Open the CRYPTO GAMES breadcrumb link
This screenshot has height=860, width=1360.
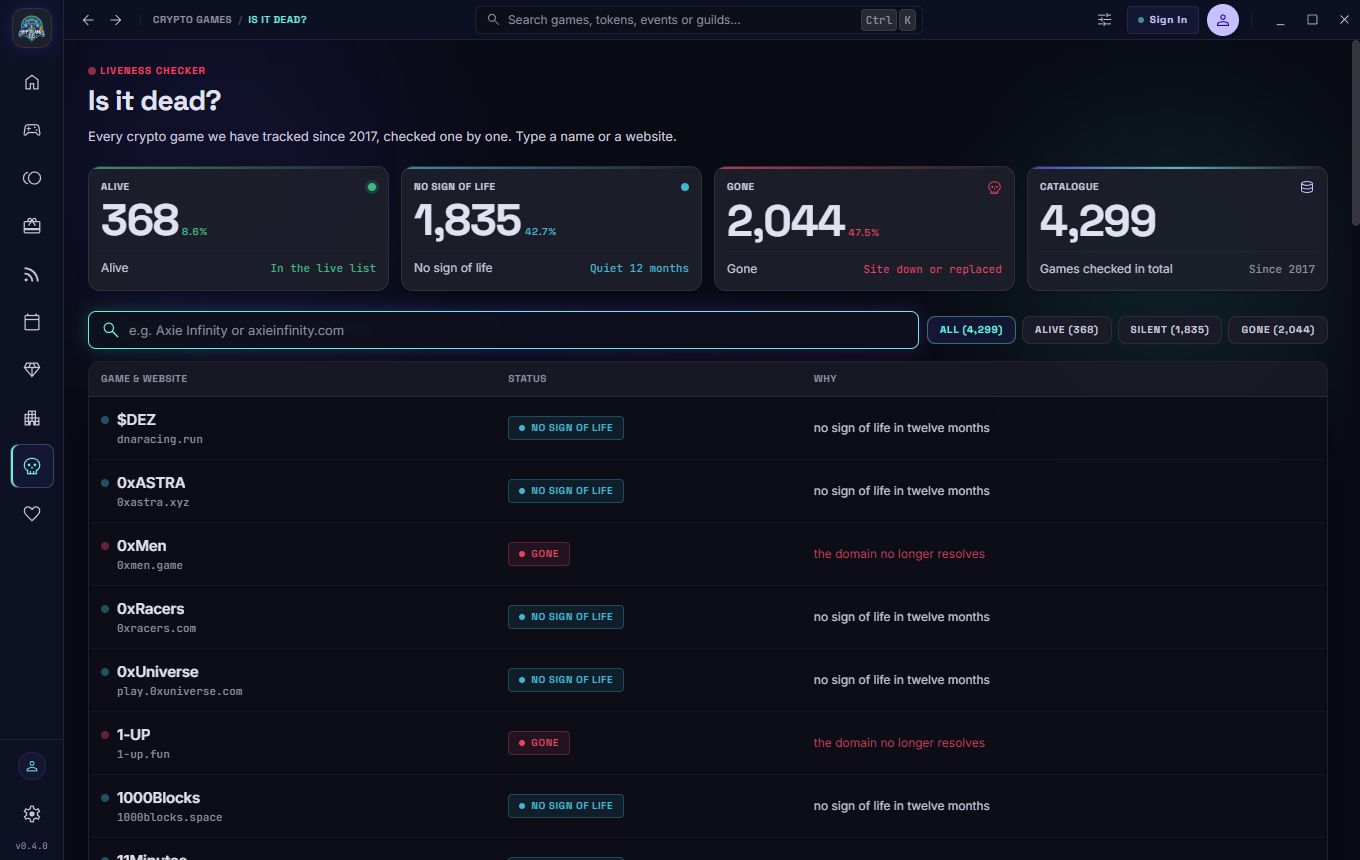pos(192,20)
